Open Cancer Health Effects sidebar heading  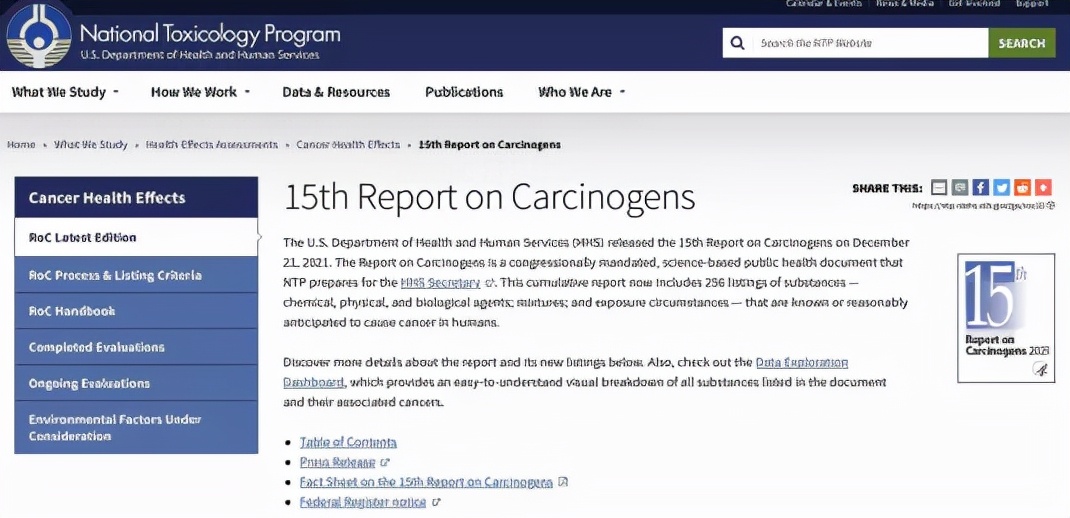point(136,198)
